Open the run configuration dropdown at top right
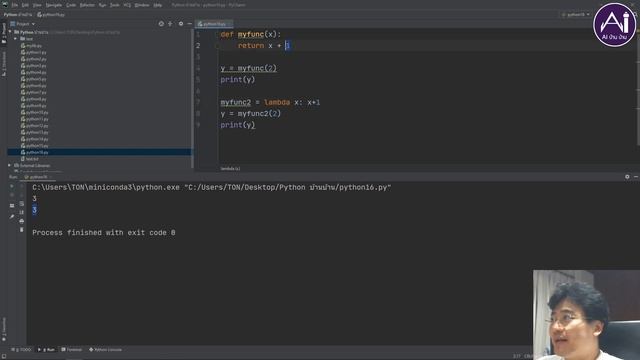640x360 pixels. click(x=576, y=15)
